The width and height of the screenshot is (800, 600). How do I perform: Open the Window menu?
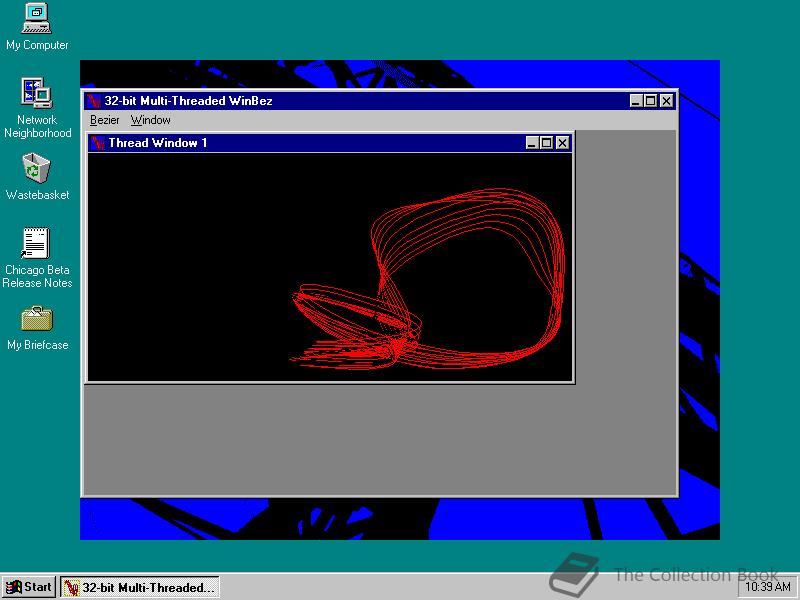(x=151, y=120)
